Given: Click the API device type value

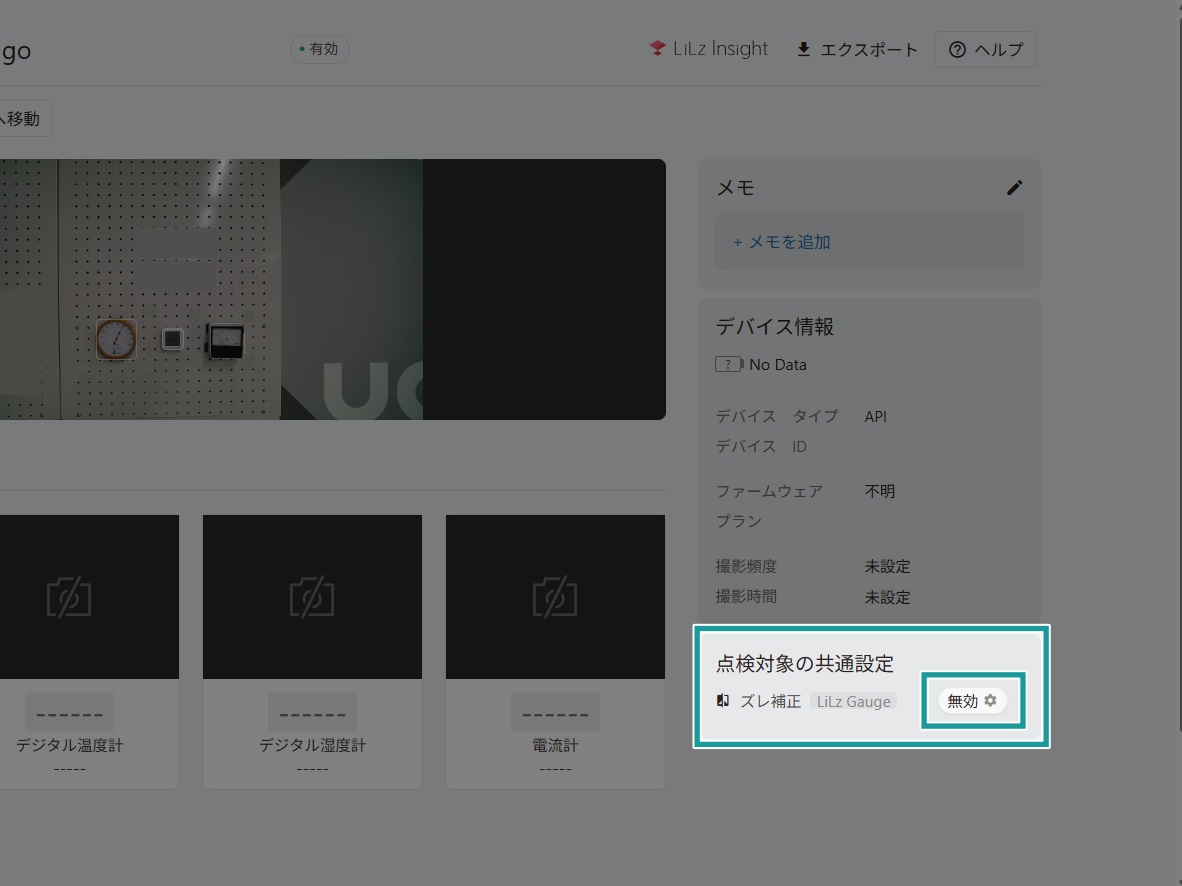Looking at the screenshot, I should pos(875,416).
